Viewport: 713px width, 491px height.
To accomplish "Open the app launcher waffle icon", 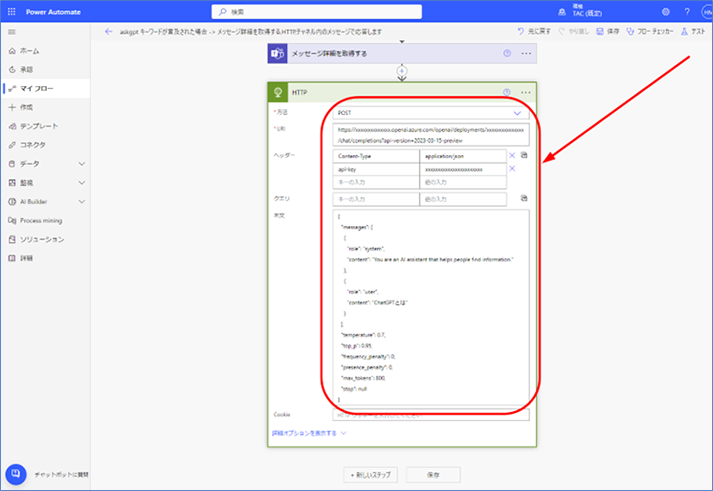I will 12,12.
